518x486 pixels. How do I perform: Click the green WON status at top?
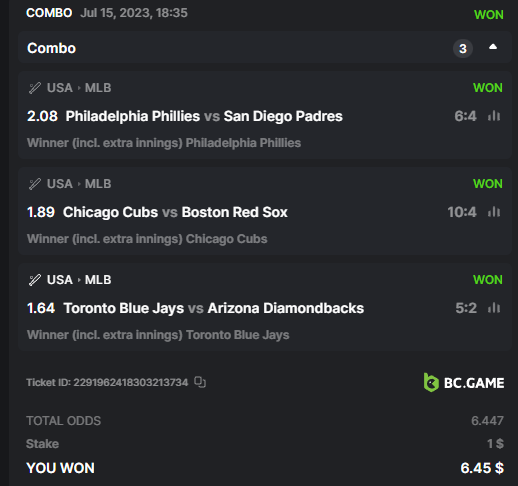pos(489,15)
